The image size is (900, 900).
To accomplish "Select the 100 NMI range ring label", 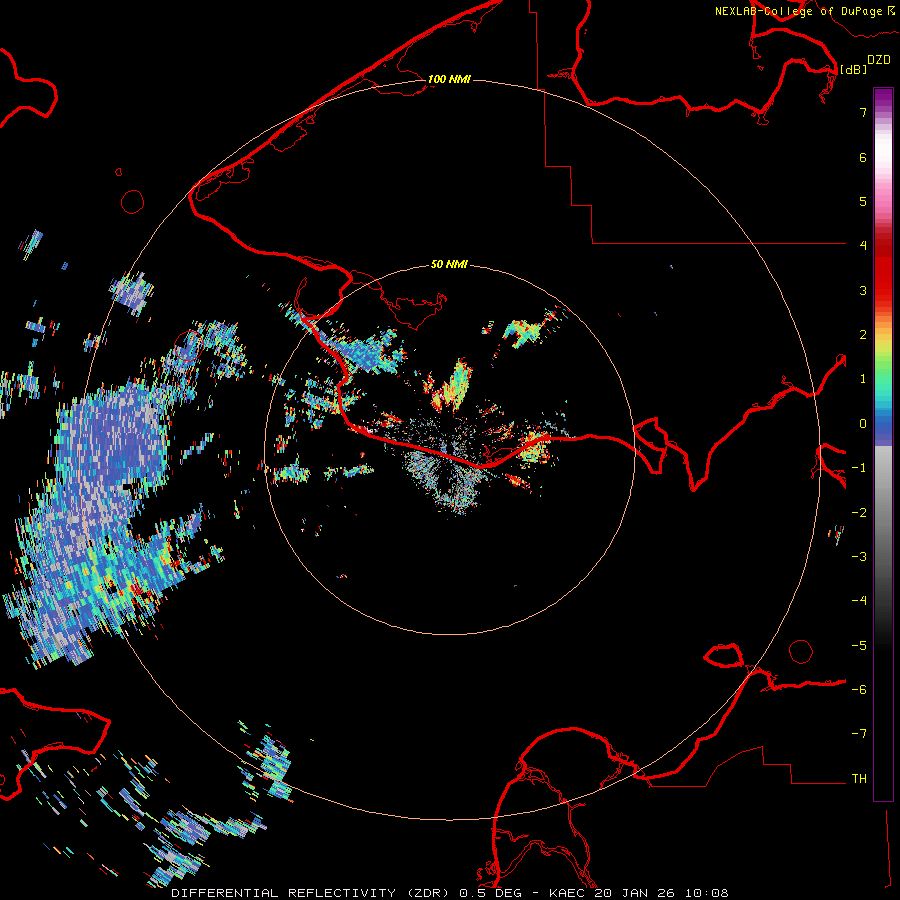I will [x=449, y=79].
